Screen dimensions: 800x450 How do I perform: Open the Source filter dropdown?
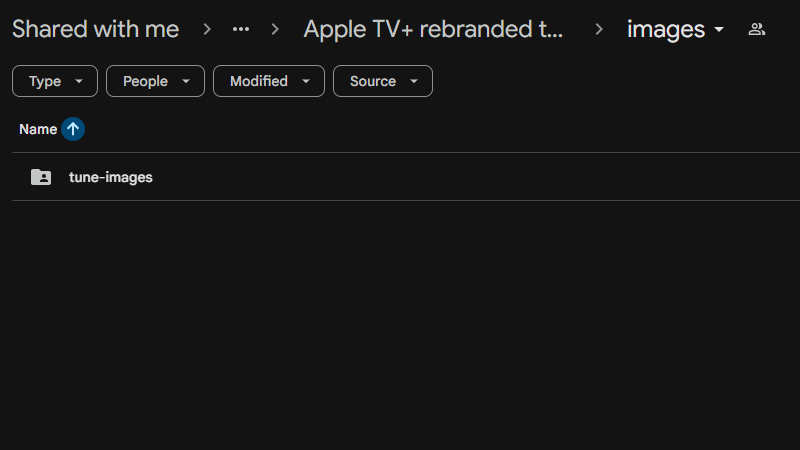coord(382,81)
